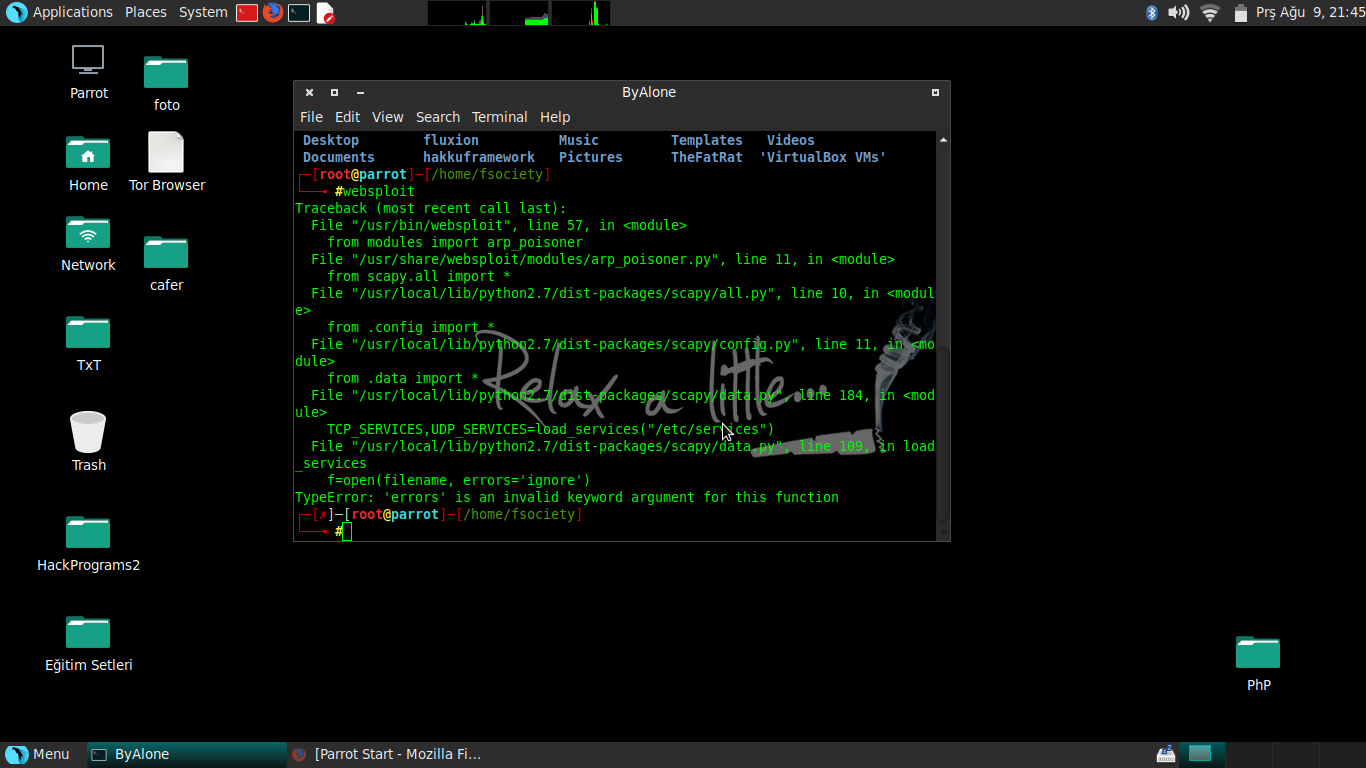Open the PhP folder on desktop
Screen dimensions: 1366x768
click(x=1258, y=664)
